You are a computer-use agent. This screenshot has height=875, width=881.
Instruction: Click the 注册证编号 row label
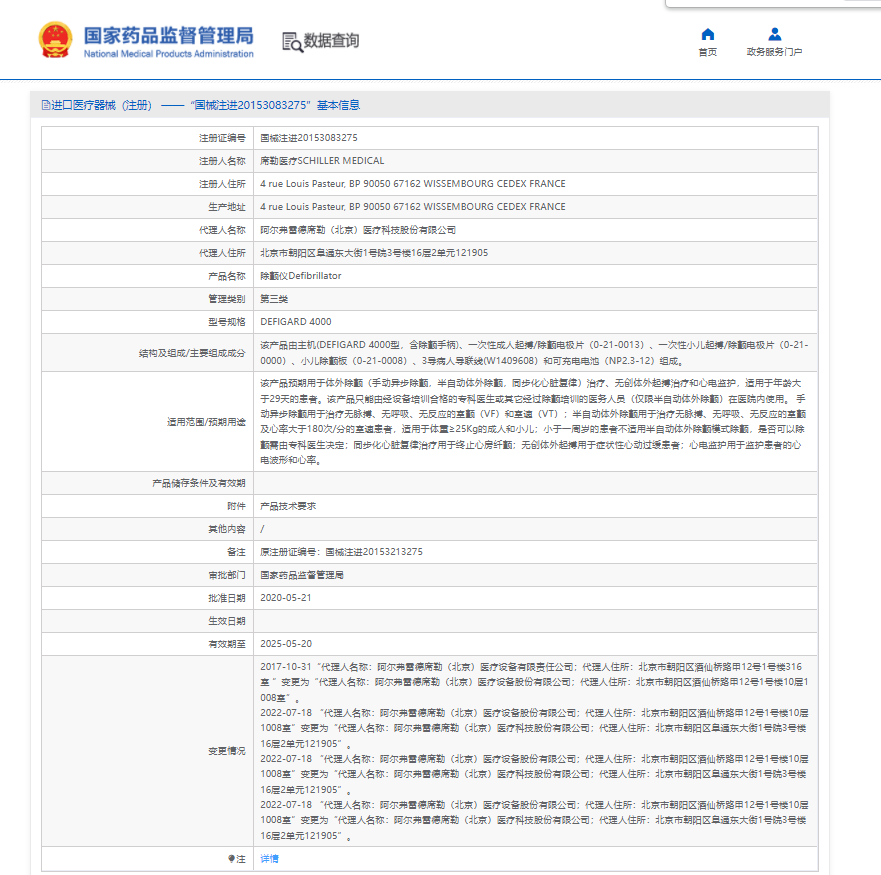pyautogui.click(x=222, y=138)
